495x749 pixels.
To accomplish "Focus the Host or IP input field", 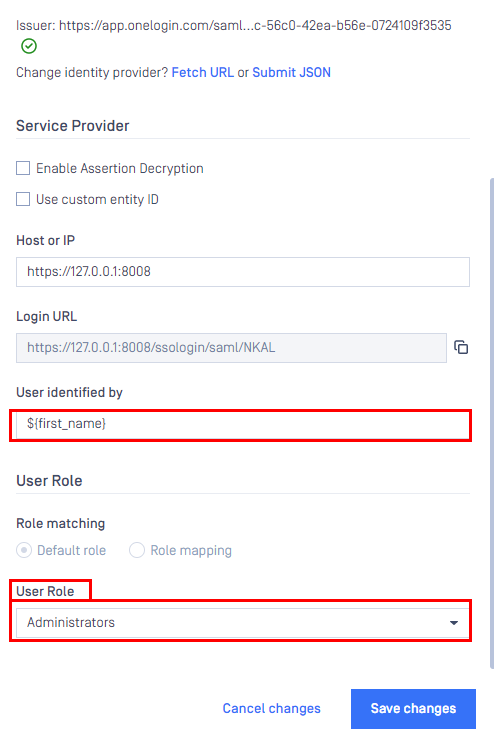I will pos(243,272).
